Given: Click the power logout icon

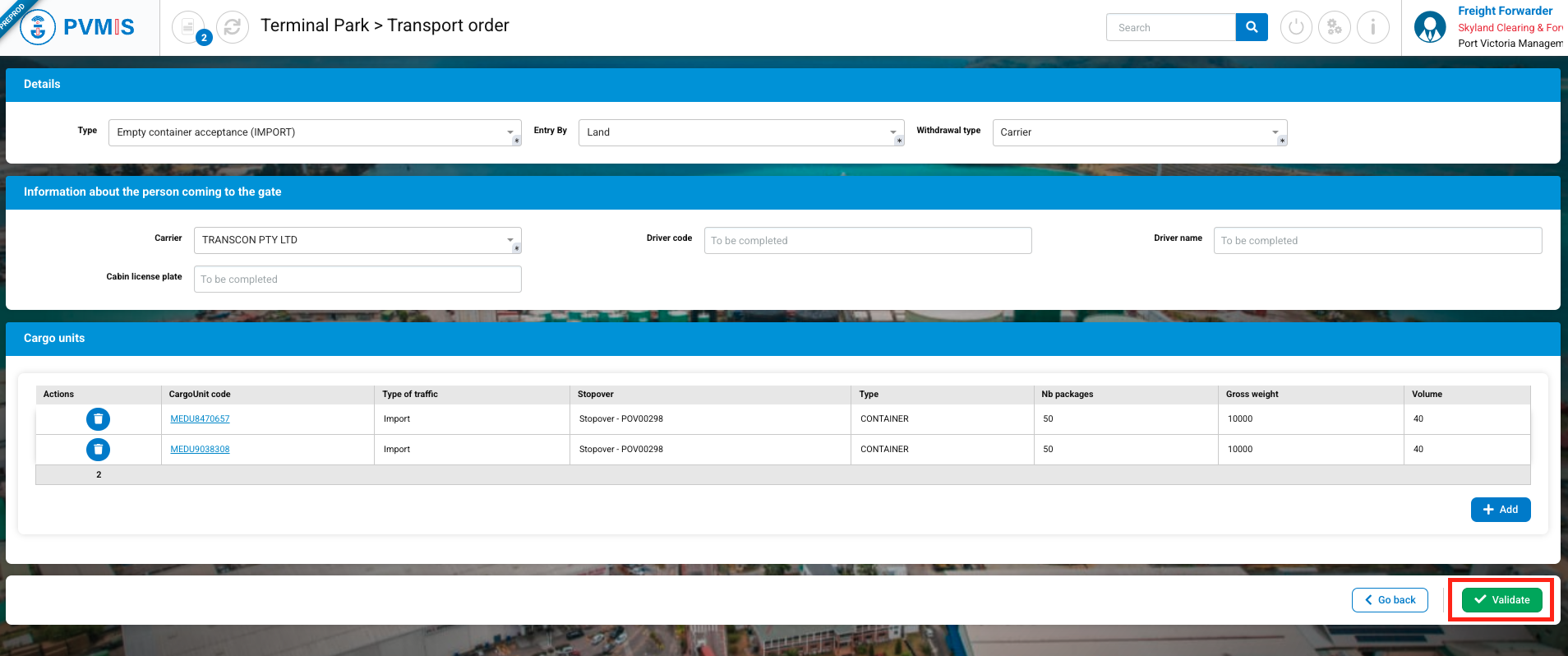Looking at the screenshot, I should (1296, 27).
